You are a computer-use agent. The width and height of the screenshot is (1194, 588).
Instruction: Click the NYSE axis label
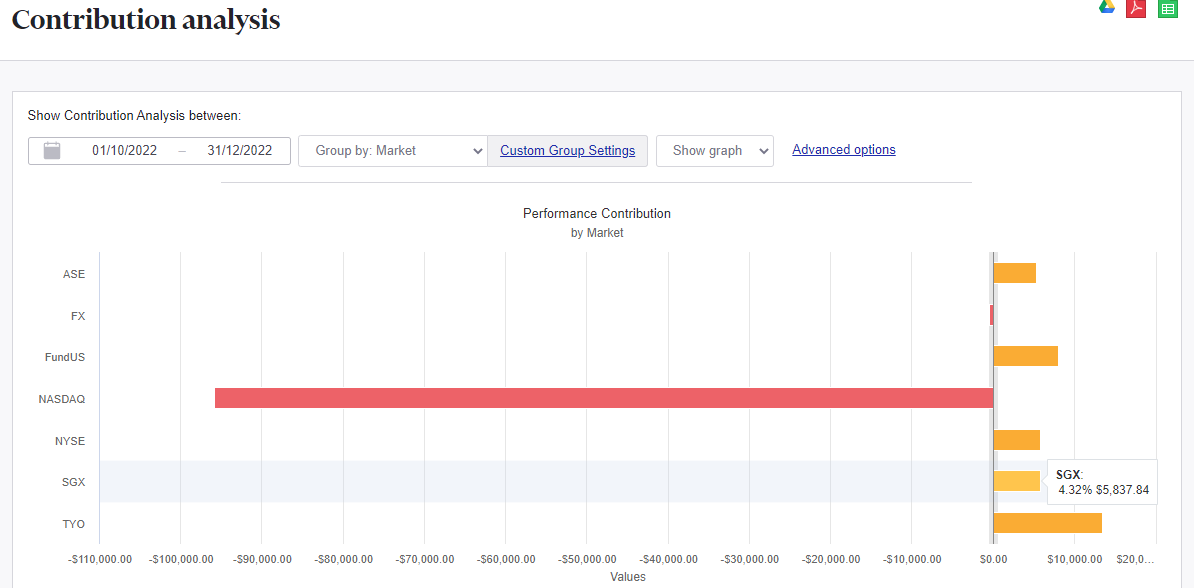(72, 440)
